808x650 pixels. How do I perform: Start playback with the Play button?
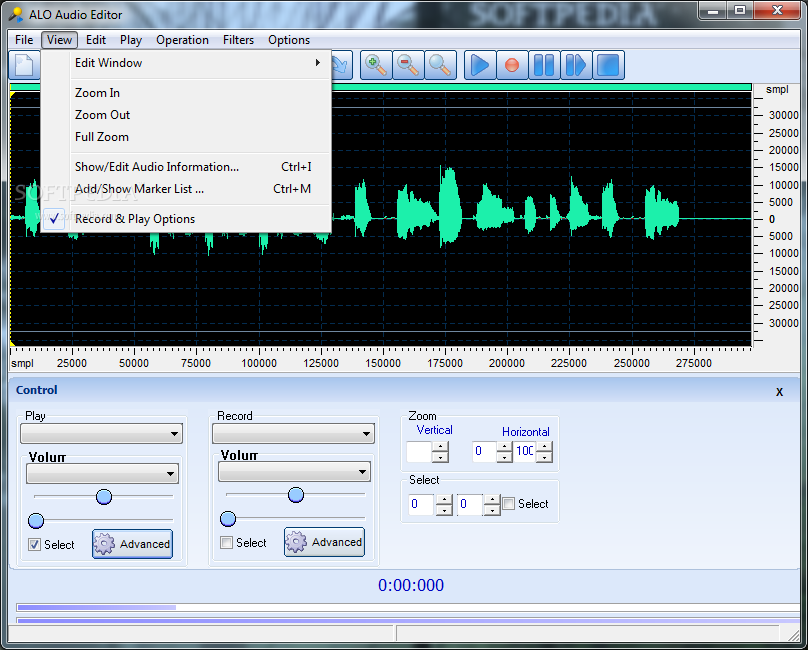[480, 65]
